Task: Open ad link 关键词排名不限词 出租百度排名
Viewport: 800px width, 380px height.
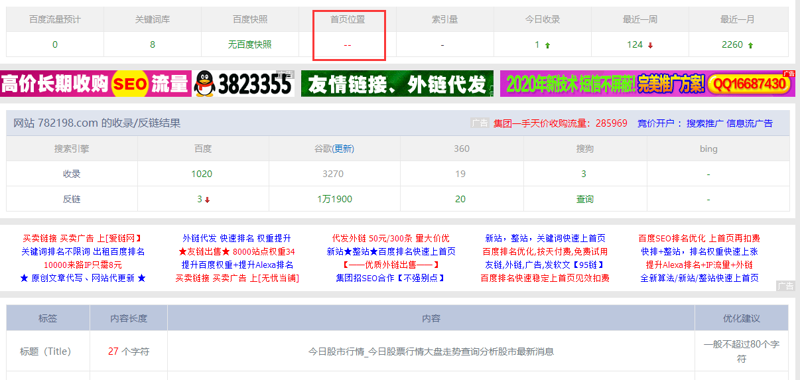Action: click(x=83, y=251)
